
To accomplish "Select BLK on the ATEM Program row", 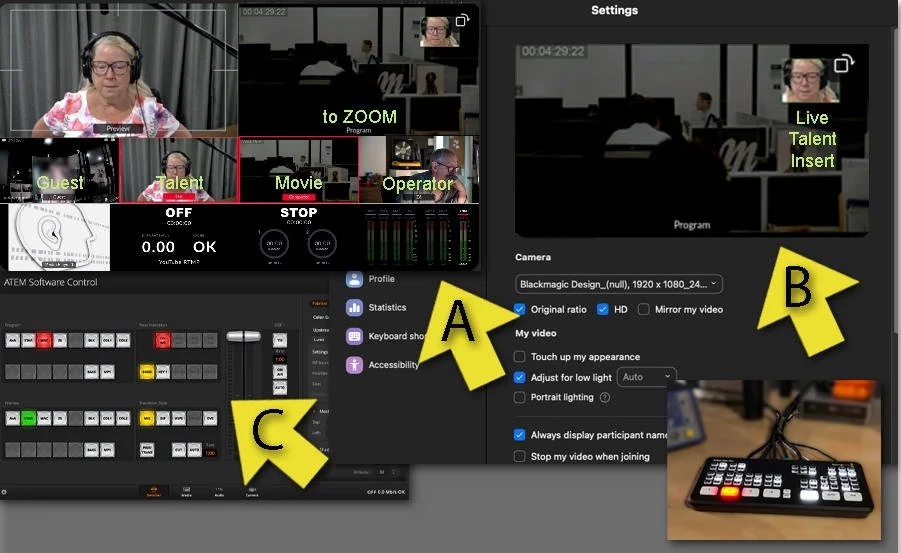I will [91, 340].
